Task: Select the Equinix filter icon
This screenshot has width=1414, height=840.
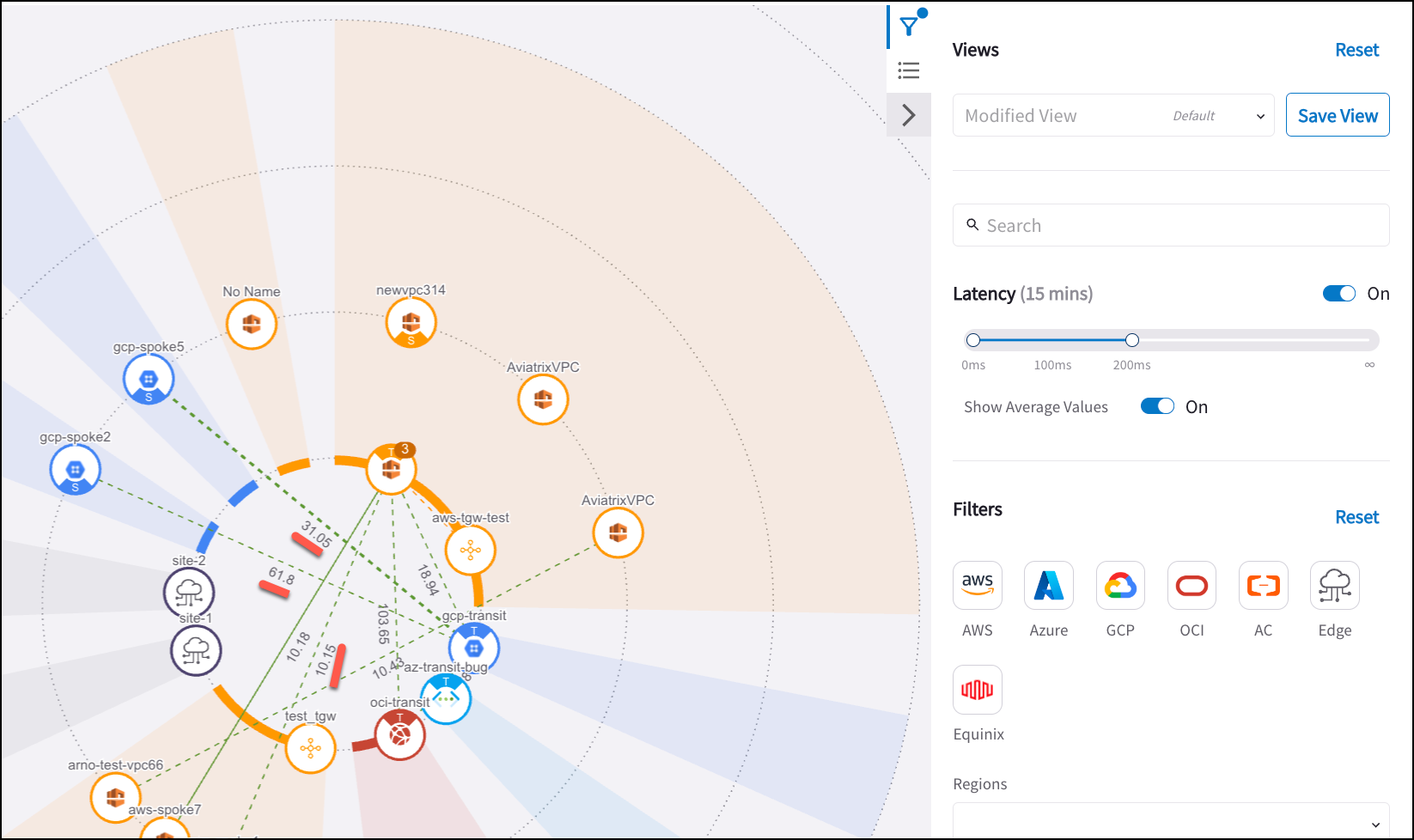Action: pos(978,690)
